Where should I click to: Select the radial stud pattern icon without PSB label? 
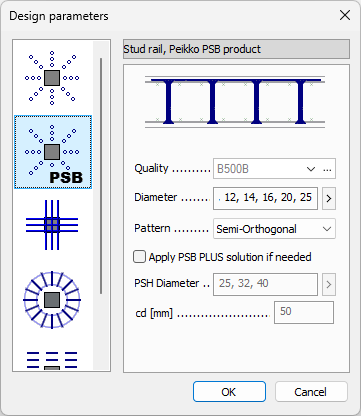(52, 78)
